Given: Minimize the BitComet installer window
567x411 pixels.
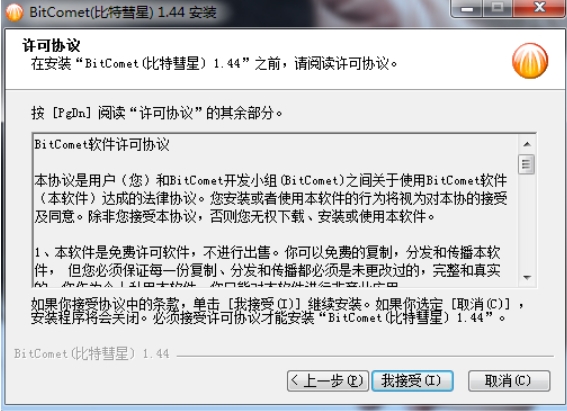Looking at the screenshot, I should (467, 8).
